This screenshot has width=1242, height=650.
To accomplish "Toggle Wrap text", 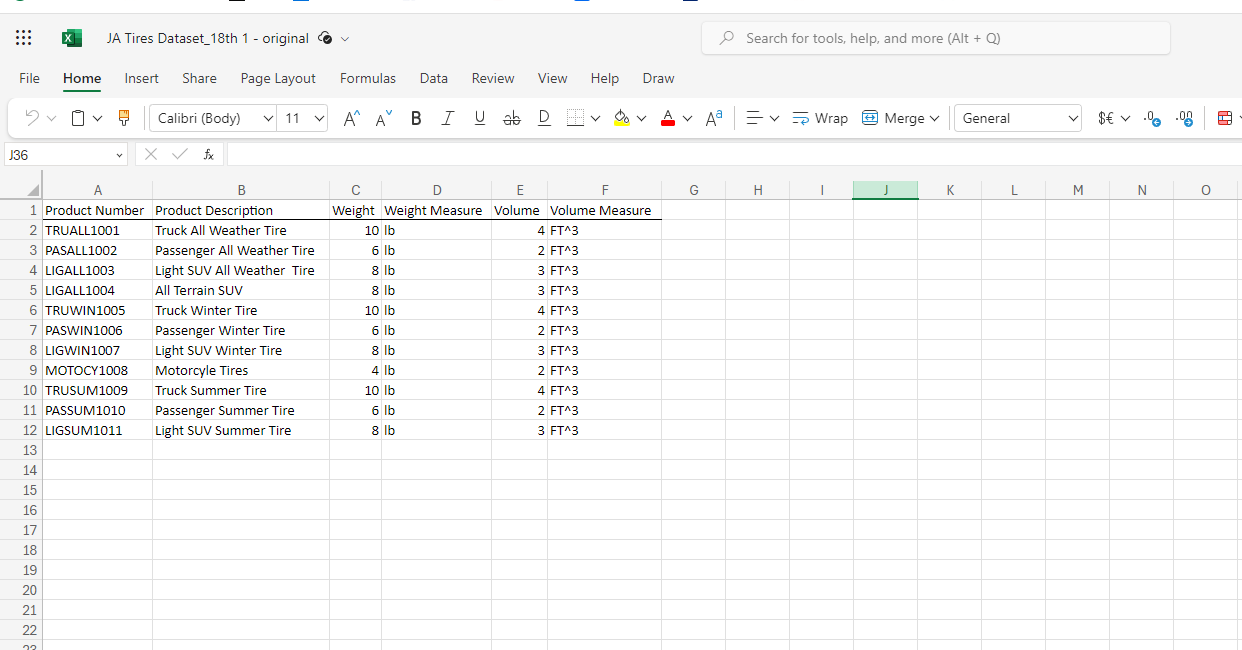I will tap(820, 118).
